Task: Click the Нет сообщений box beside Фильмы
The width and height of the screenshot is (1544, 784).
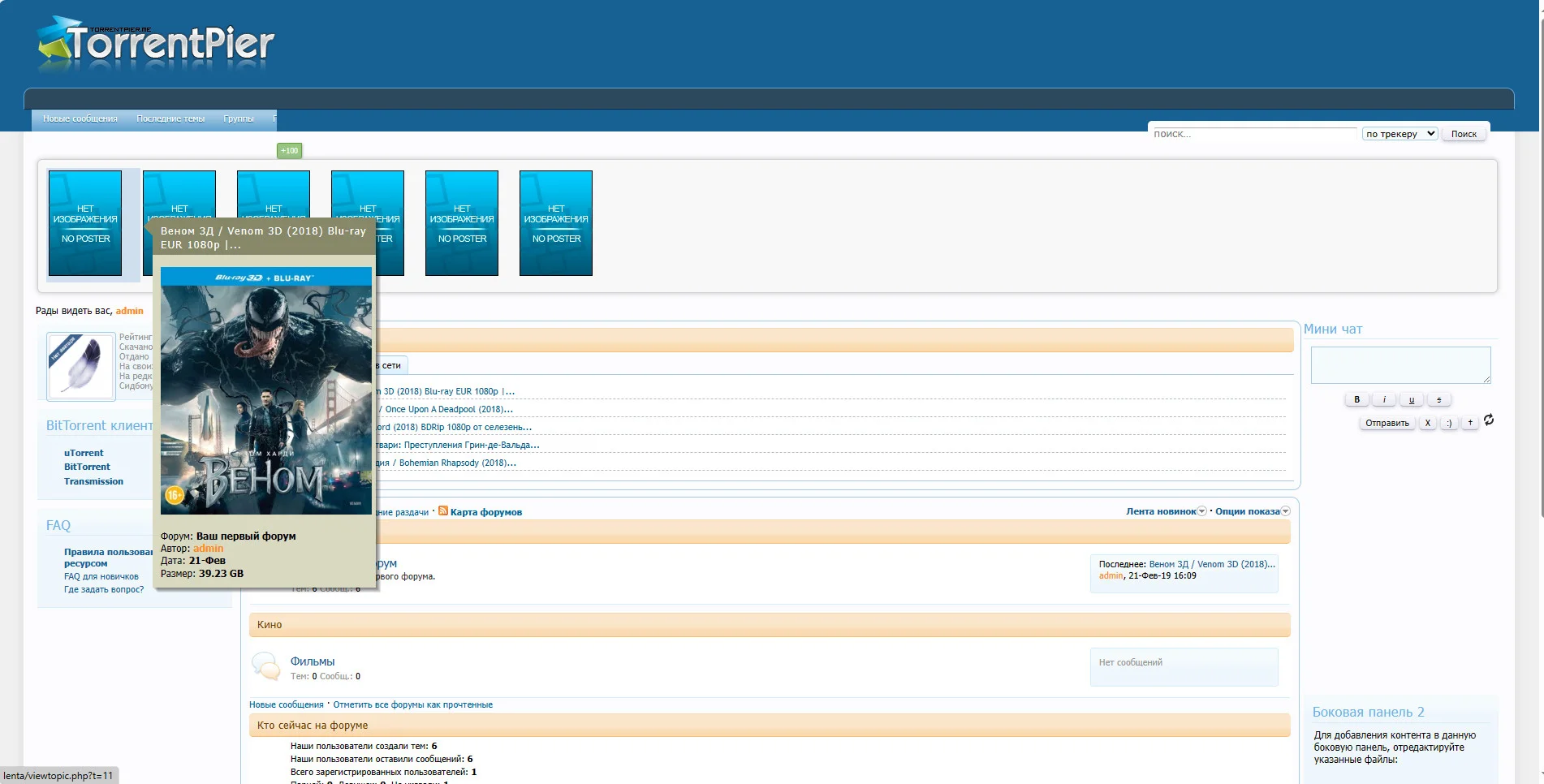Action: 1184,667
